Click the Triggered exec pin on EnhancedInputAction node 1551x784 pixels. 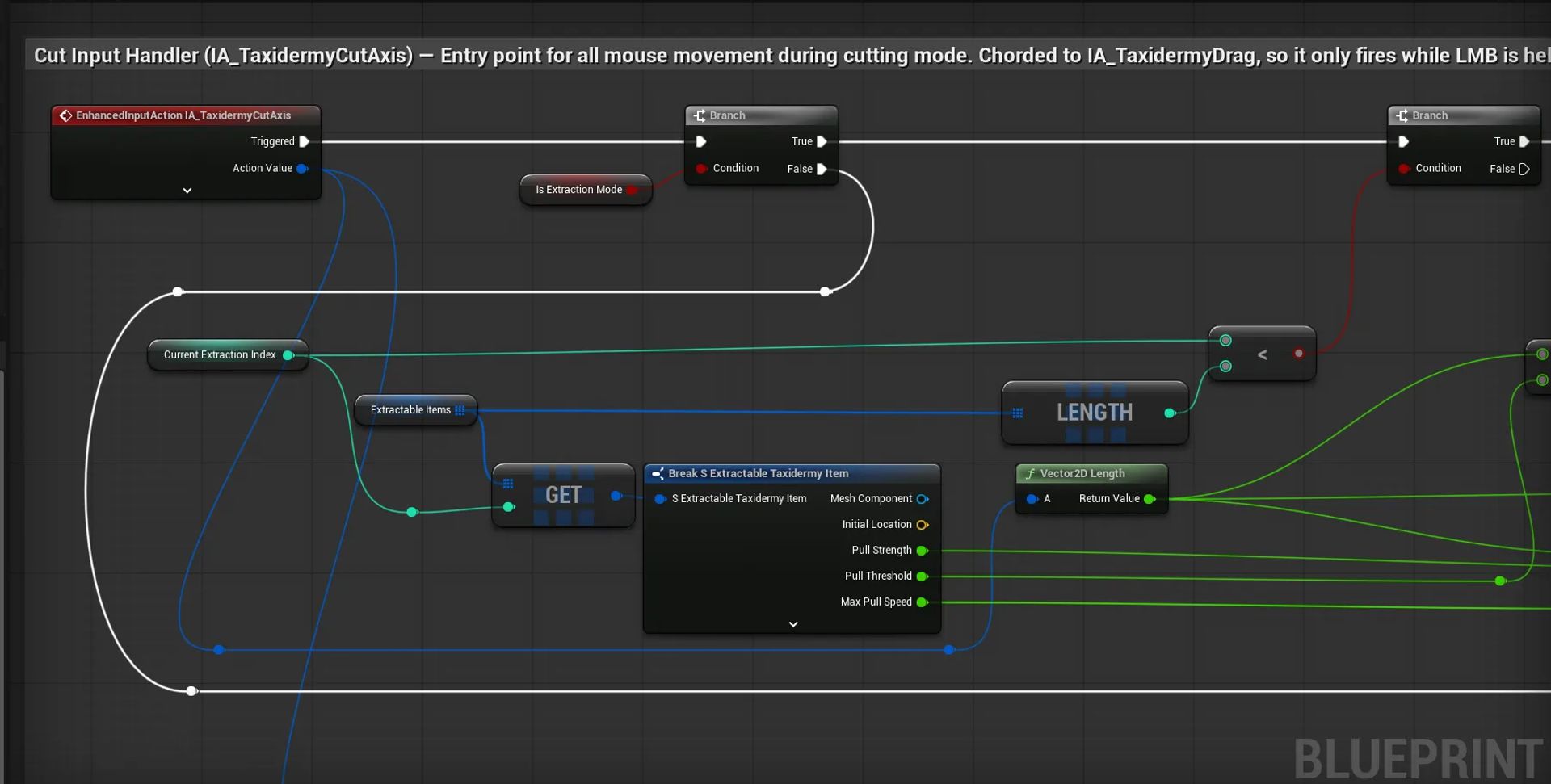point(305,141)
